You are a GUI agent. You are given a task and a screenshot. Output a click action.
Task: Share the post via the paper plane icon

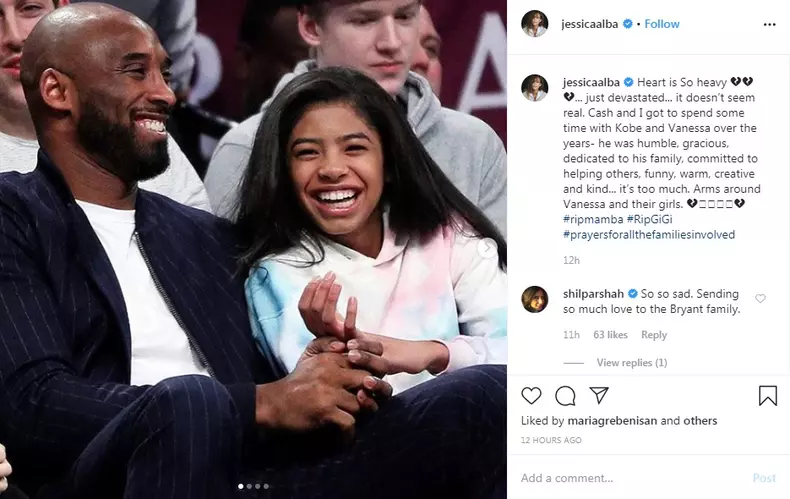(598, 396)
